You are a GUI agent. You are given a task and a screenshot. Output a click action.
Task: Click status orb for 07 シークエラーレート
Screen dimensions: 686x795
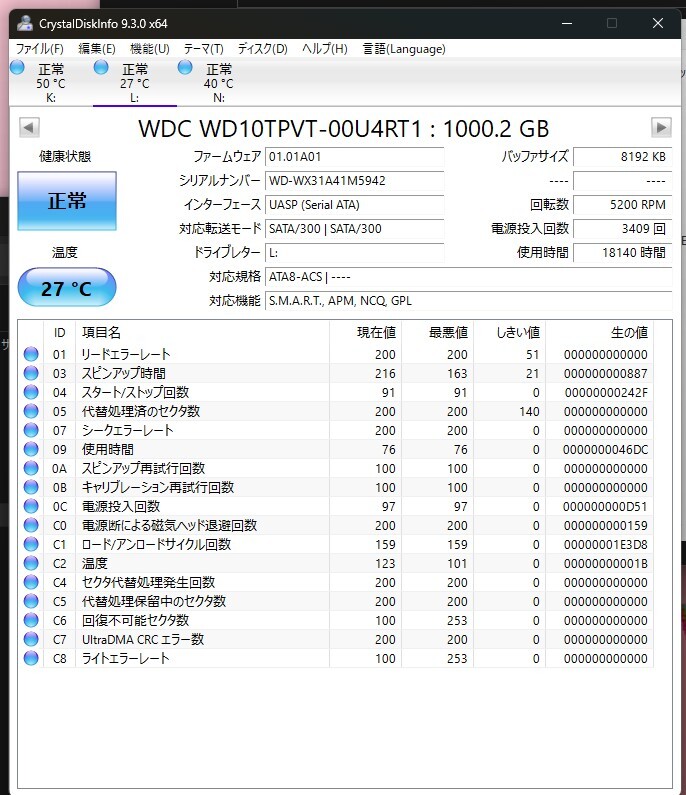pyautogui.click(x=31, y=430)
